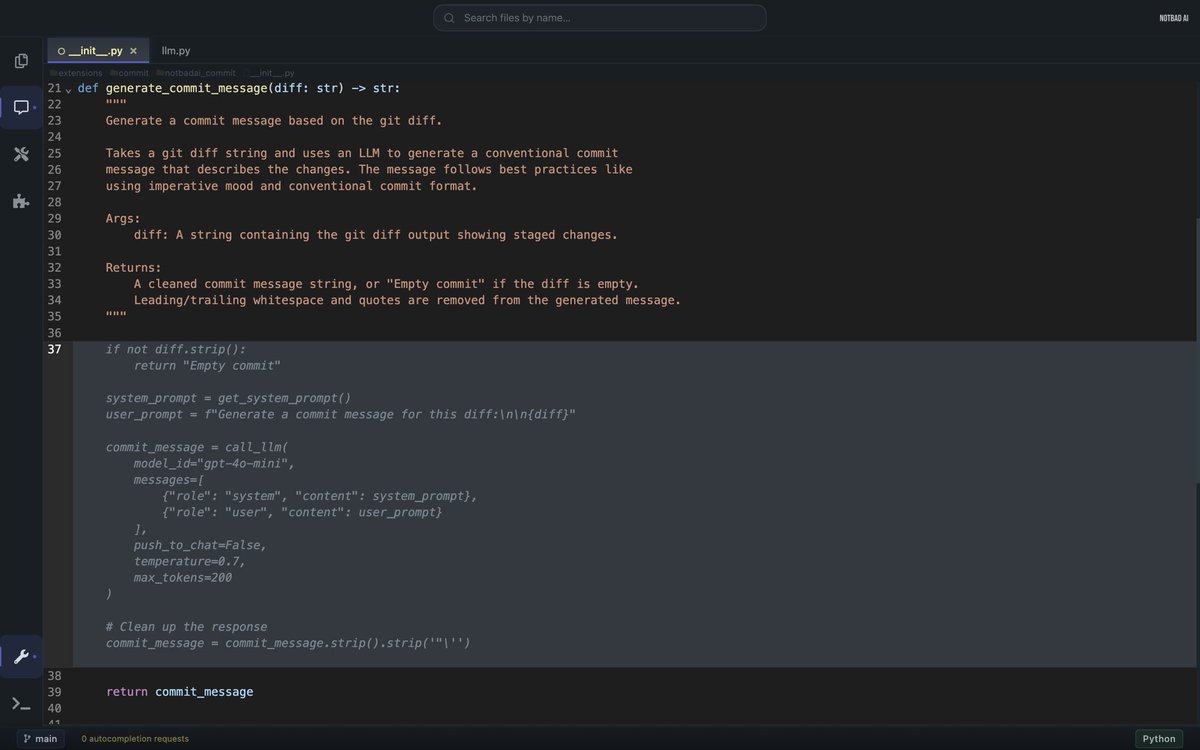This screenshot has width=1200, height=750.
Task: Collapse the generate_commit_message function fold arrow
Action: [x=69, y=89]
